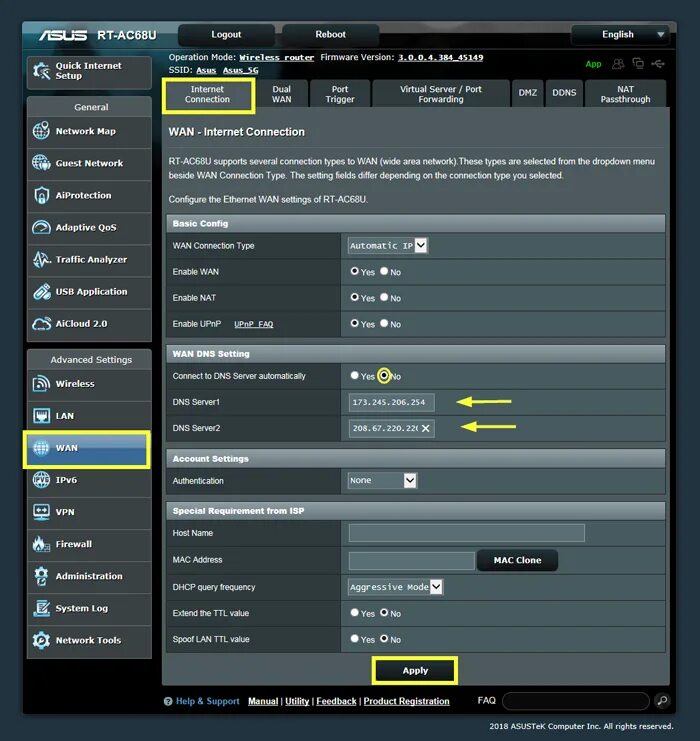Screen dimensions: 700x741
Task: Click the Logout button
Action: point(226,34)
